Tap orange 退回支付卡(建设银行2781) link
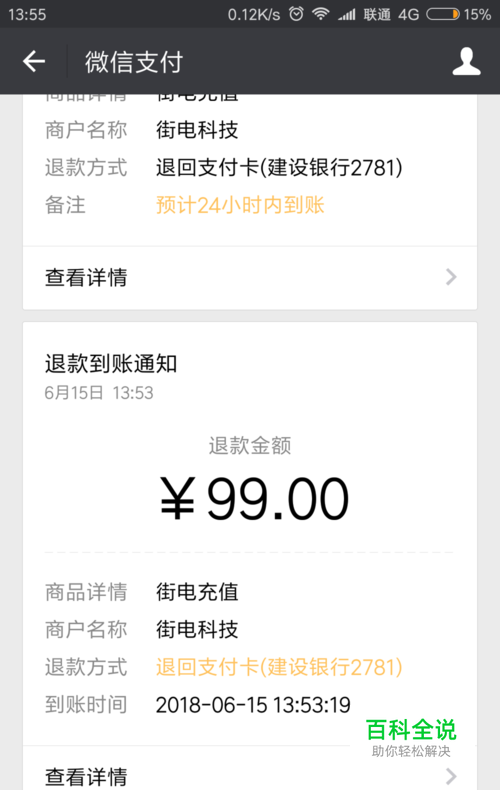Image resolution: width=500 pixels, height=790 pixels. pos(279,667)
